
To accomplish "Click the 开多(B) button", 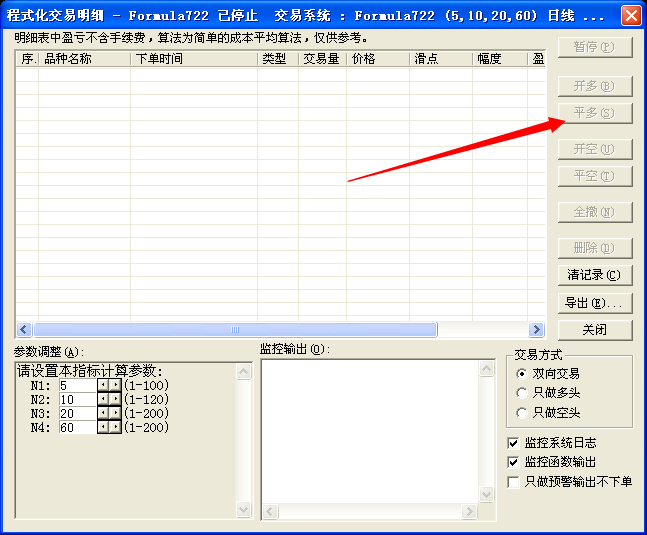I will tap(595, 86).
